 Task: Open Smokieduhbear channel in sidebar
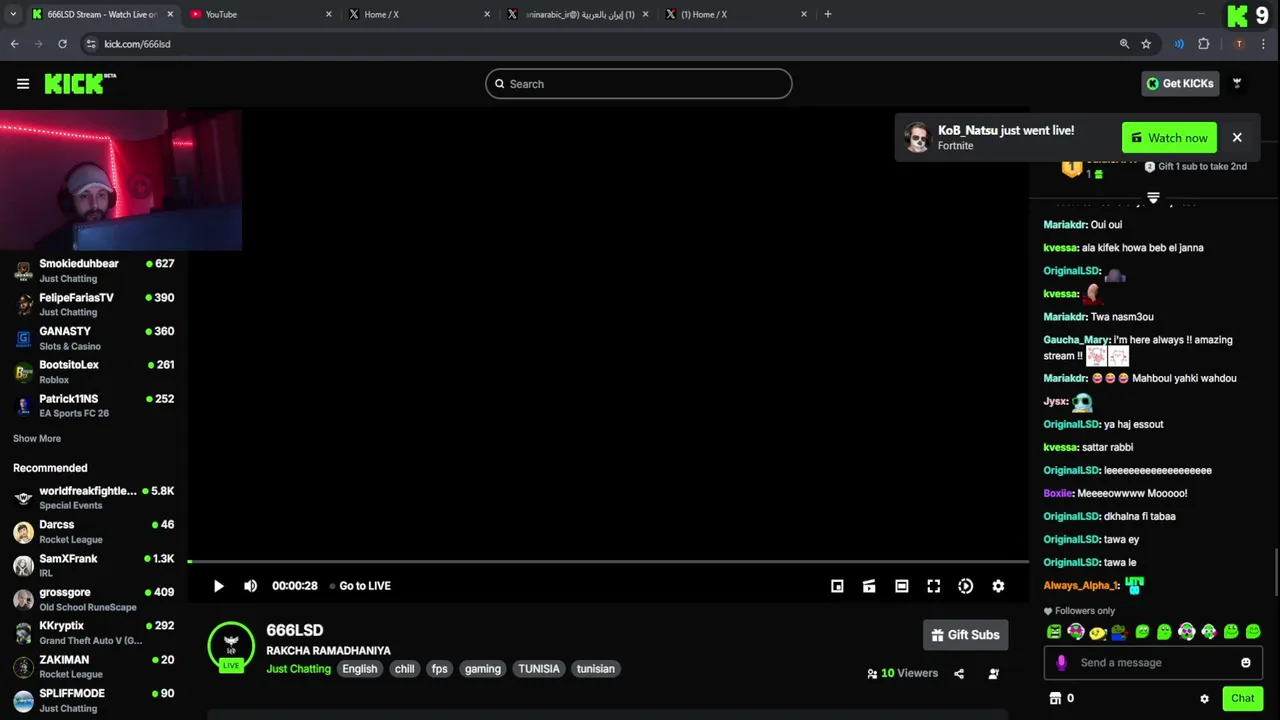click(94, 271)
